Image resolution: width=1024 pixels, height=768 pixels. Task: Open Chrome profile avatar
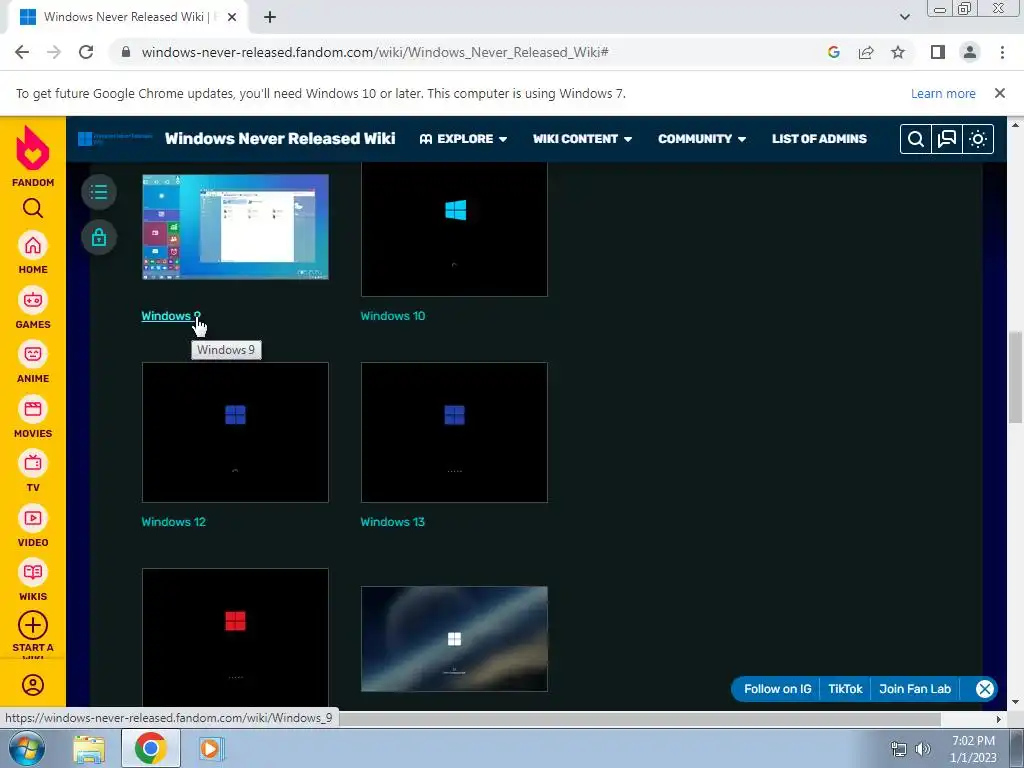[970, 52]
